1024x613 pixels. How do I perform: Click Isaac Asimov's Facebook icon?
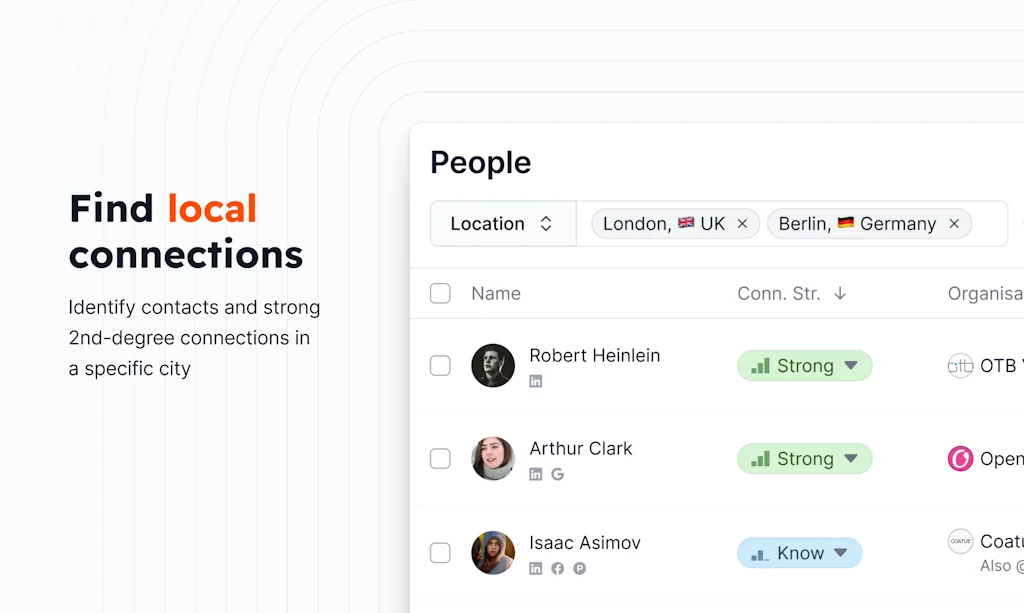click(558, 568)
